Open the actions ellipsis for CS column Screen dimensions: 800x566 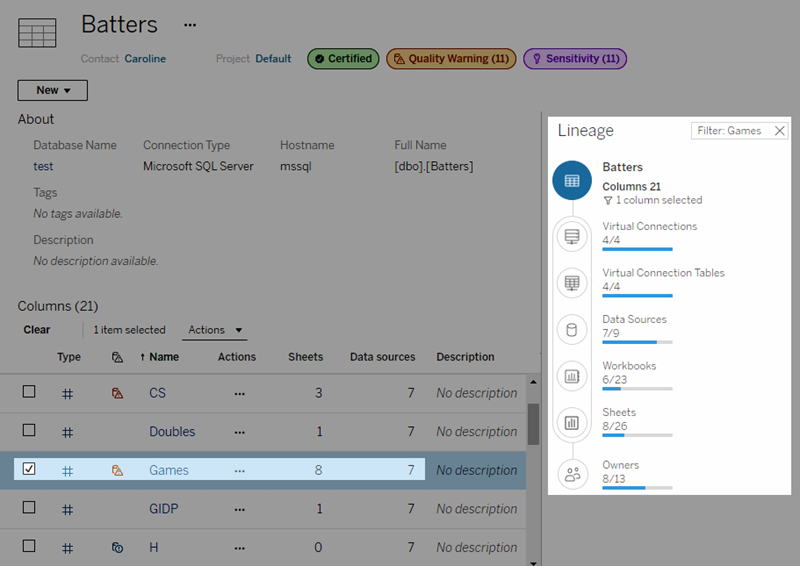(240, 393)
